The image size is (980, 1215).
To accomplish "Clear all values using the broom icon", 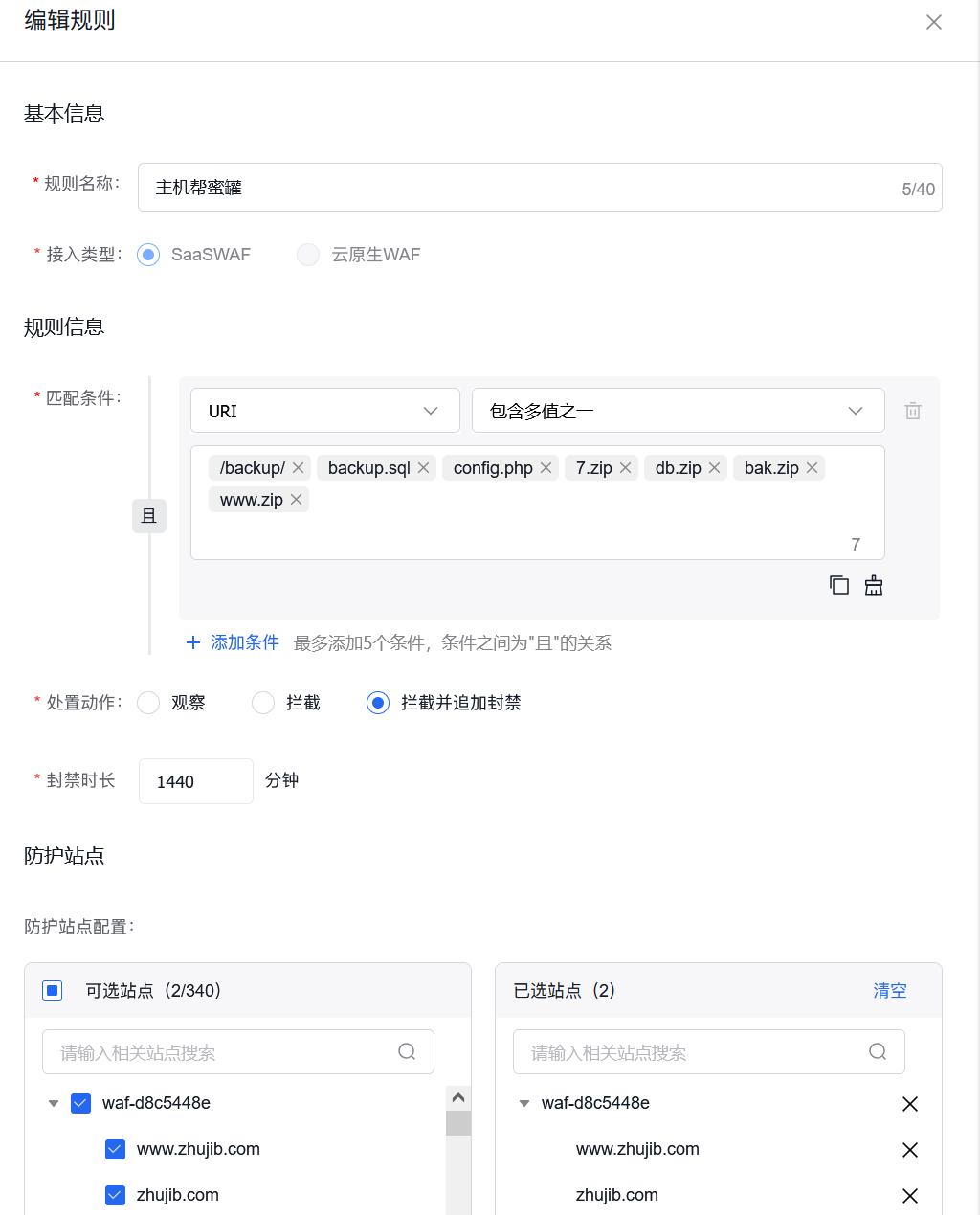I will coord(874,585).
